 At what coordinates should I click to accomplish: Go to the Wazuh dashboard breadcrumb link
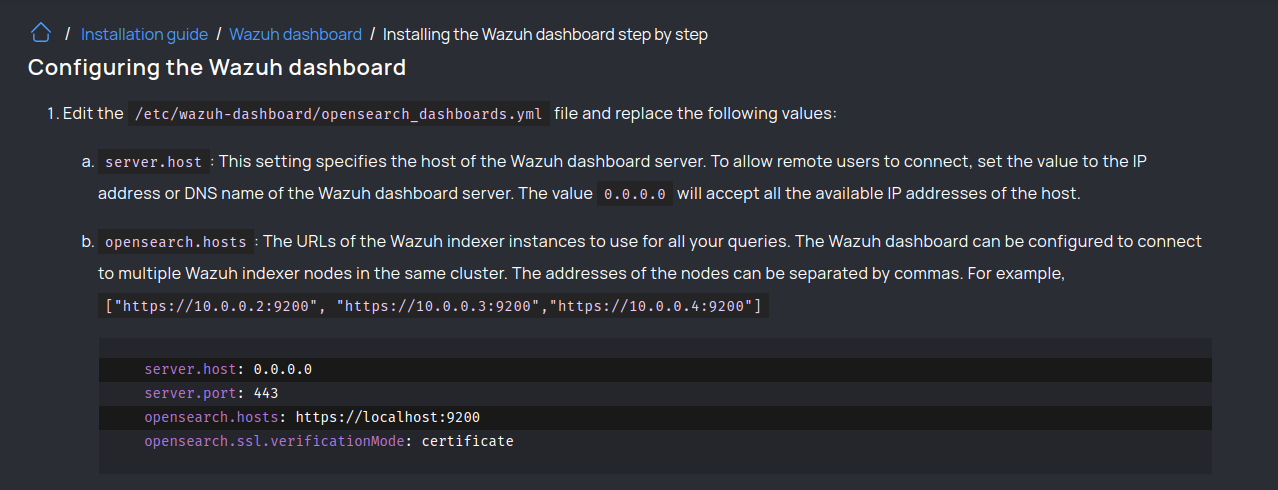pos(296,34)
